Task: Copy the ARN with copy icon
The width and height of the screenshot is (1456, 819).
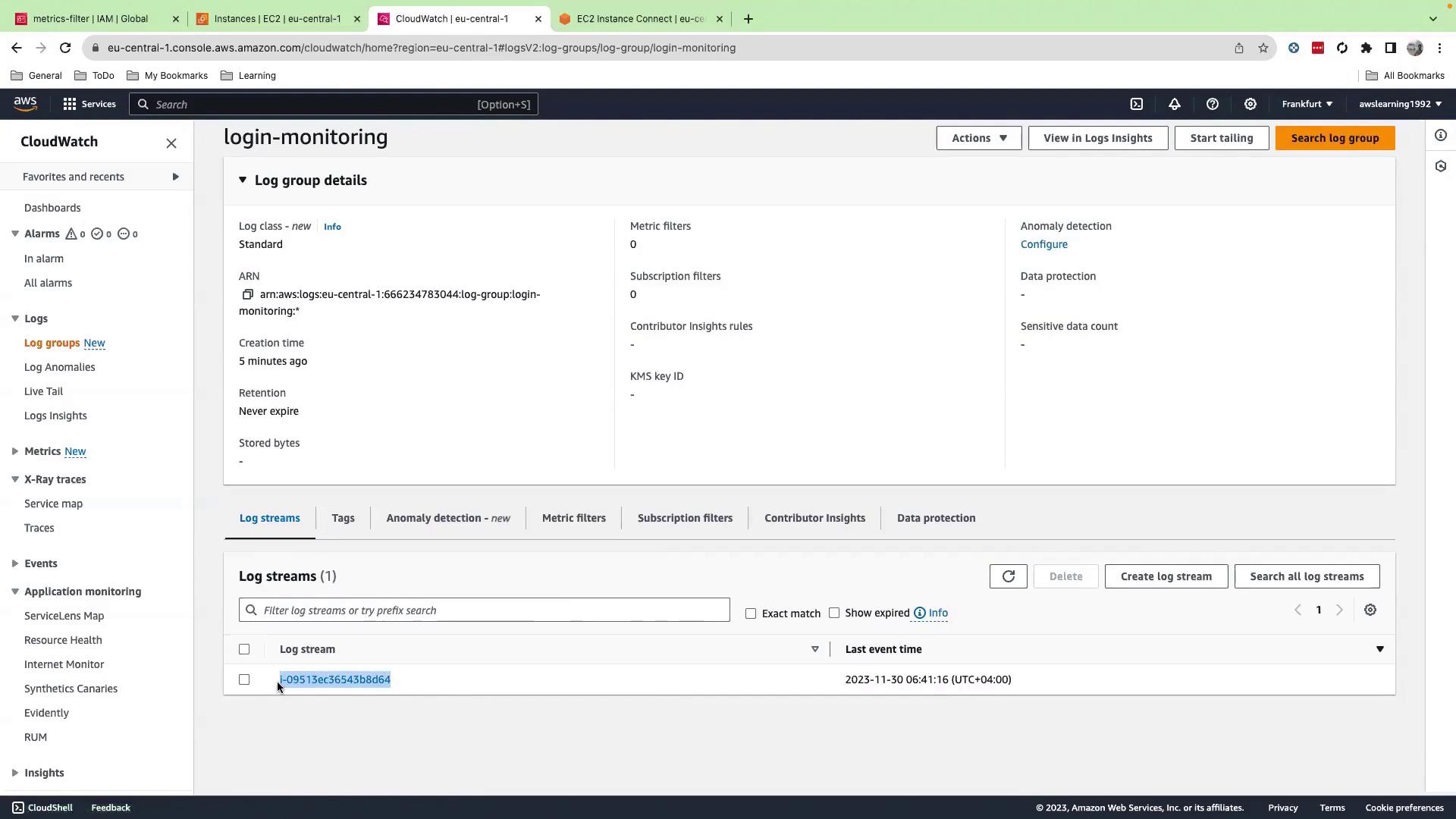Action: click(247, 294)
